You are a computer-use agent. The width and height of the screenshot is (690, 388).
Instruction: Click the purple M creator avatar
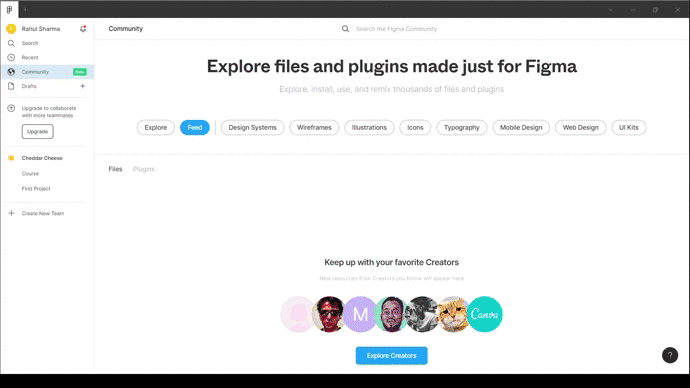tap(360, 314)
